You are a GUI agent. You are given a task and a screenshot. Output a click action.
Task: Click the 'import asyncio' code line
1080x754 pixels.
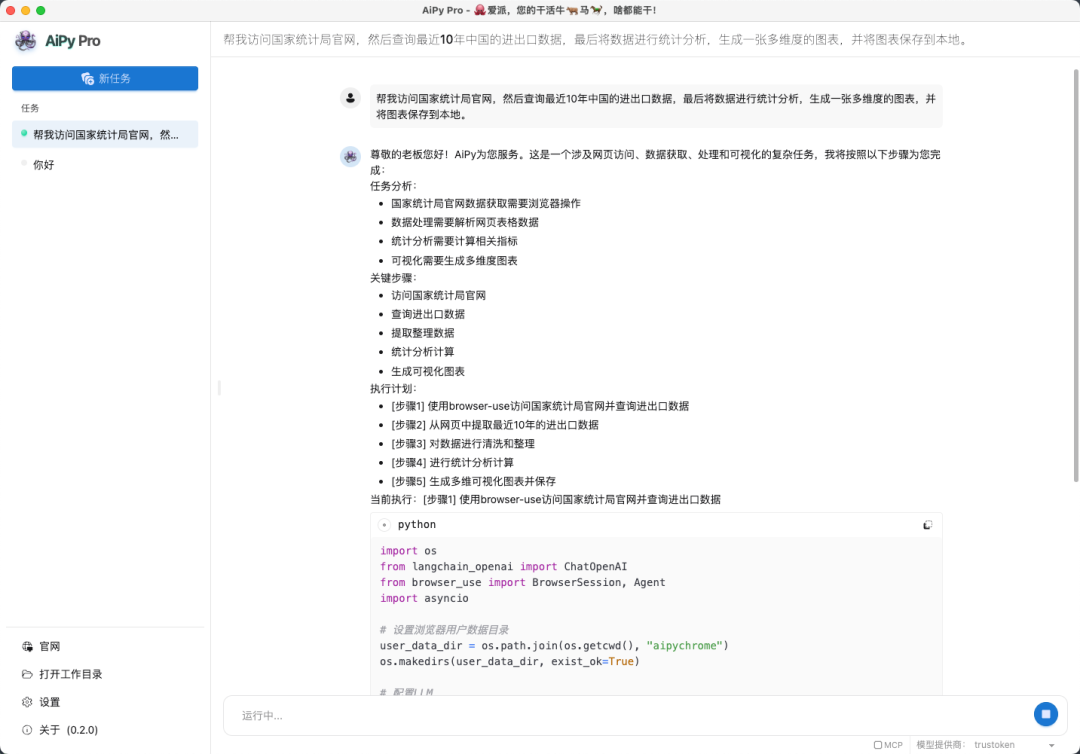pos(424,598)
